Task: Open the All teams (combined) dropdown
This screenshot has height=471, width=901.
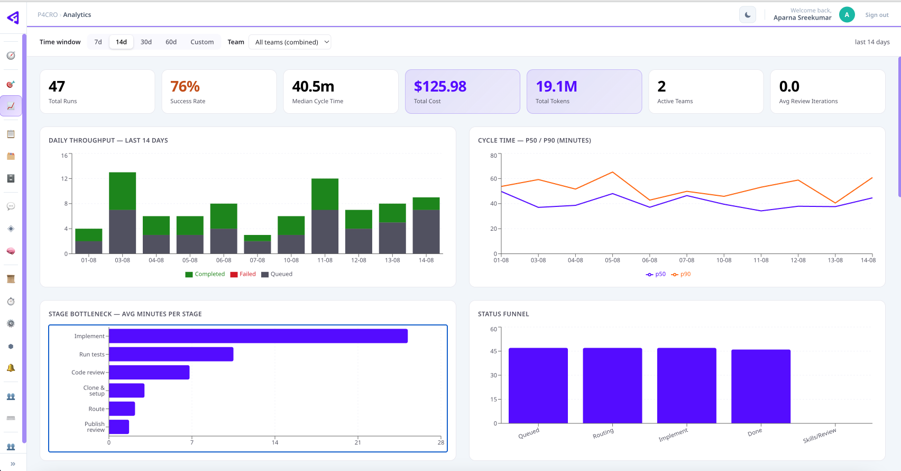Action: pyautogui.click(x=290, y=42)
